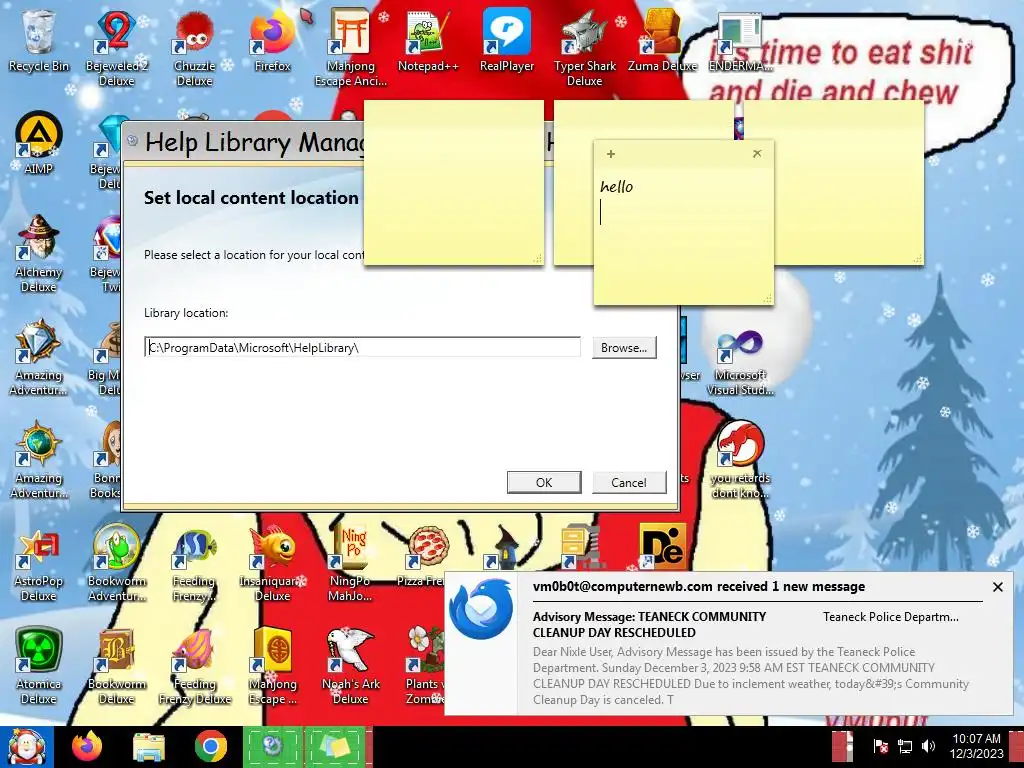Open the Action Center flag tray icon
Screen dimensions: 1024x768
[x=880, y=746]
